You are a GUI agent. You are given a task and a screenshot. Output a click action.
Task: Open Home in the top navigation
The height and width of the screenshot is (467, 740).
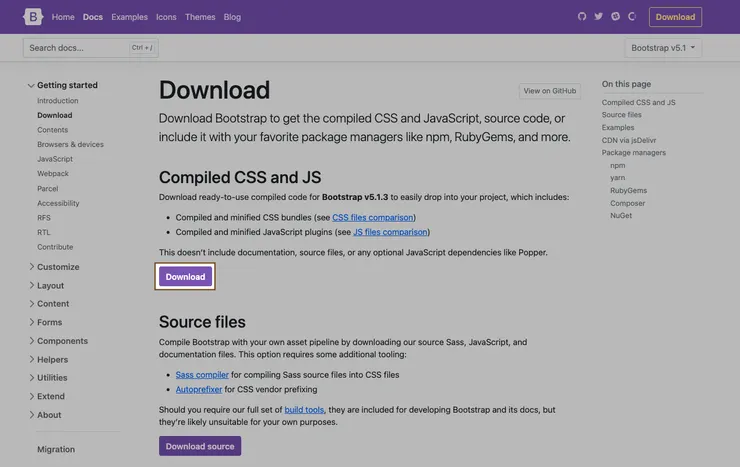point(63,17)
